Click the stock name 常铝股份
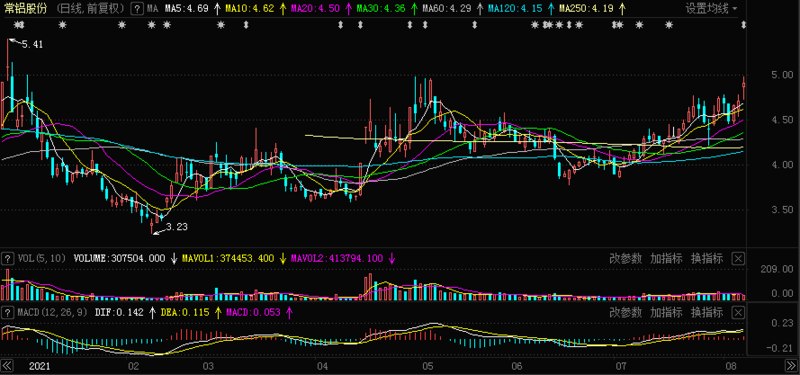 click(26, 9)
